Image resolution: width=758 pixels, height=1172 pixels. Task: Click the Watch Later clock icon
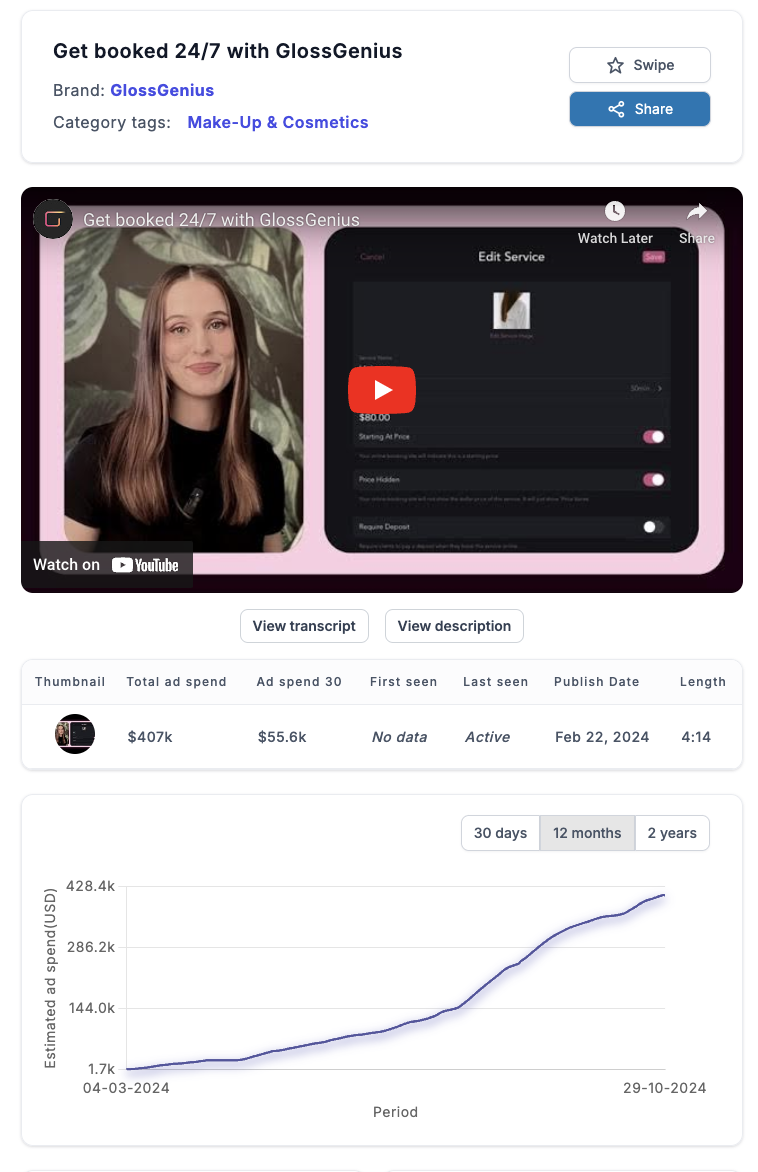(614, 211)
